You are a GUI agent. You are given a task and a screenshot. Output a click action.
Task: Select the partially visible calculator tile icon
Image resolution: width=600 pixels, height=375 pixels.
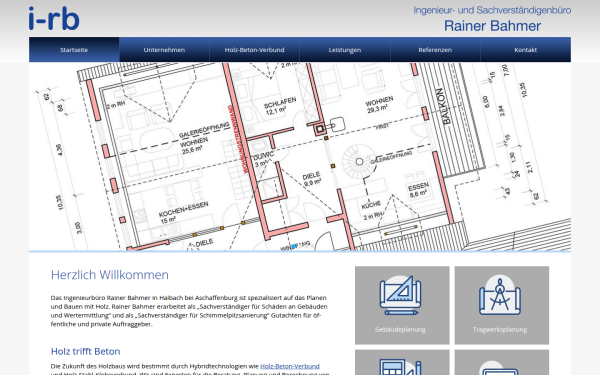pos(400,367)
